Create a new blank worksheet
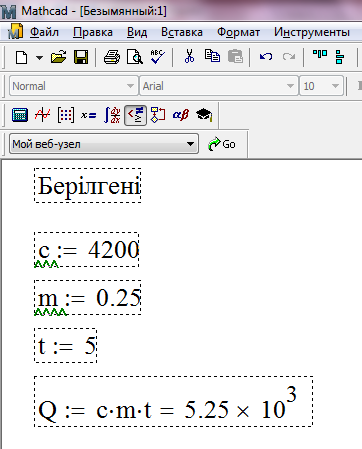The height and width of the screenshot is (449, 362). 22,57
